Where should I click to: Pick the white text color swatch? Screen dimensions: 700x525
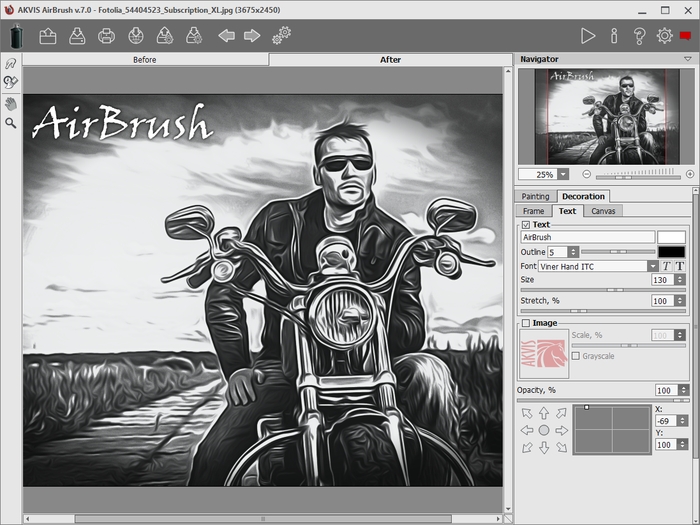click(671, 237)
